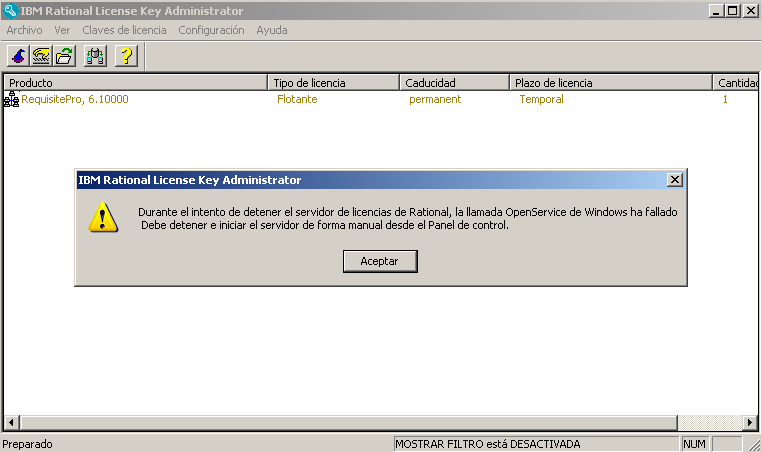Click the application key icon in title bar
Screen dimensions: 762x452
(x=10, y=10)
